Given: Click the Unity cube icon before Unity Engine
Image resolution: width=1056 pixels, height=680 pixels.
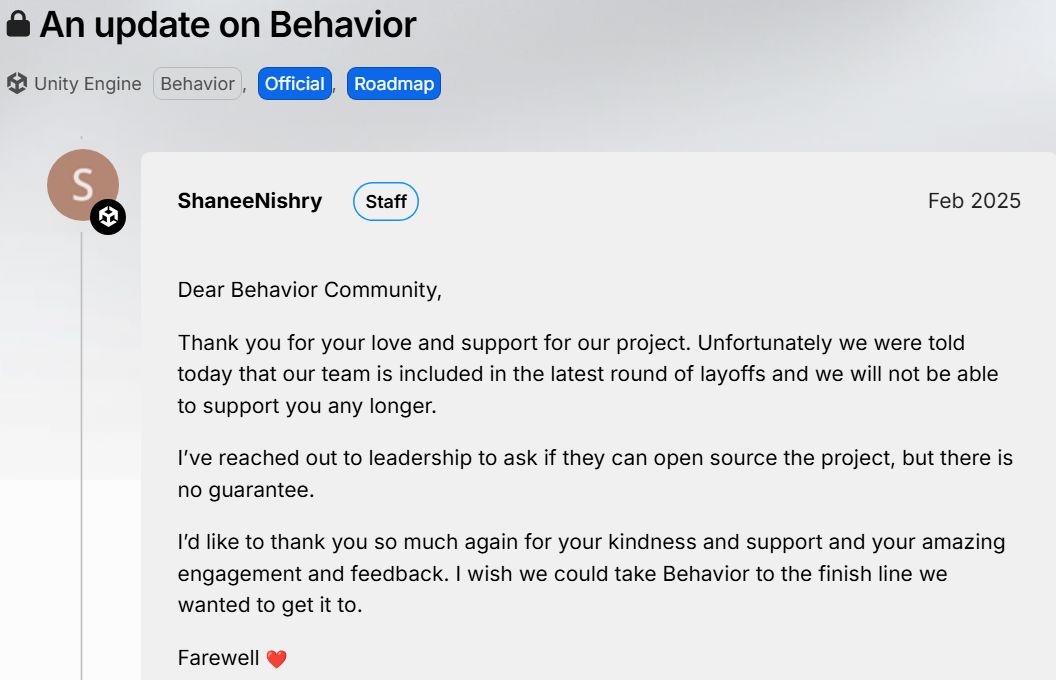Looking at the screenshot, I should coord(16,84).
